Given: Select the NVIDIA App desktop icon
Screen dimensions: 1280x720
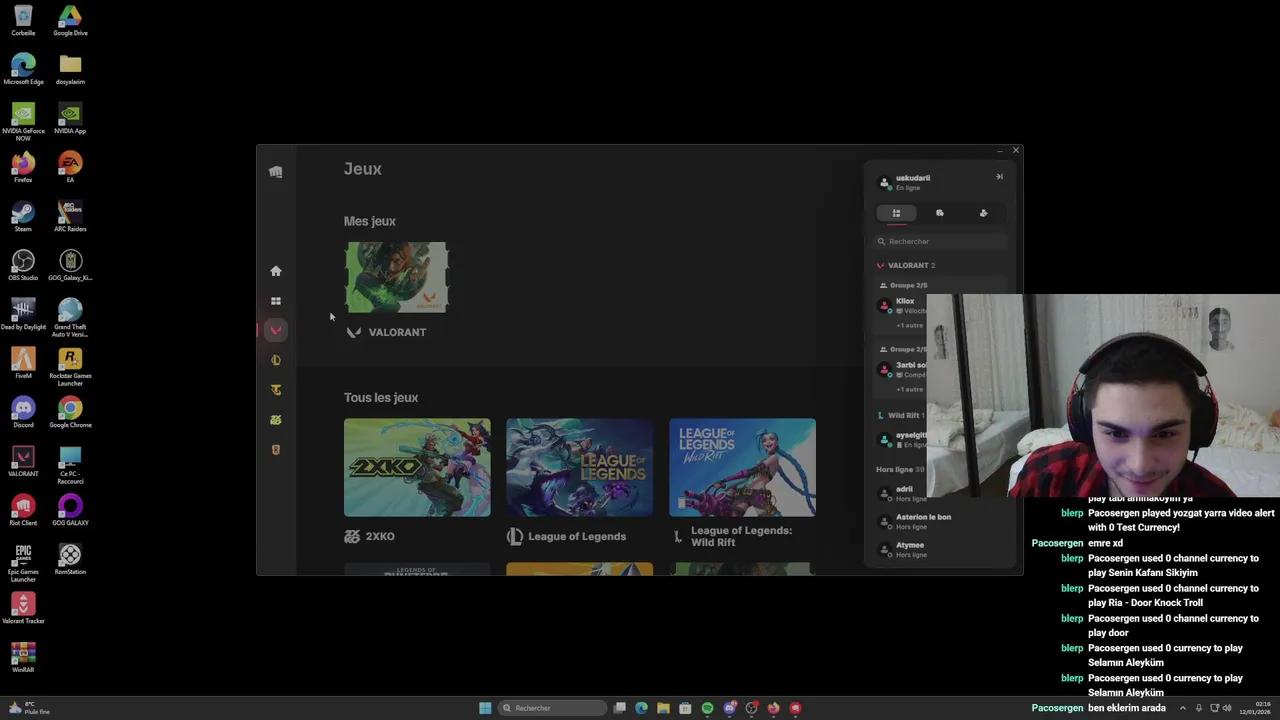Looking at the screenshot, I should click(x=70, y=119).
